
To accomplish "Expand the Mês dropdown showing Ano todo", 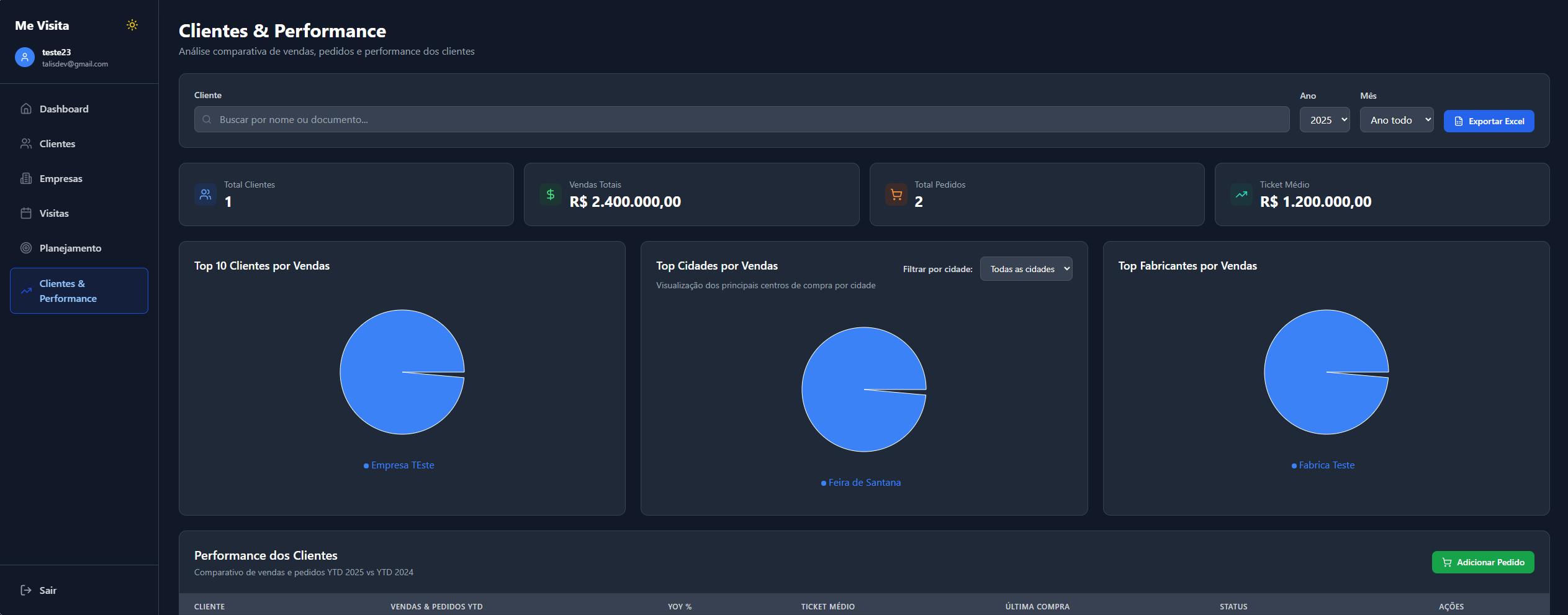I will (1396, 120).
